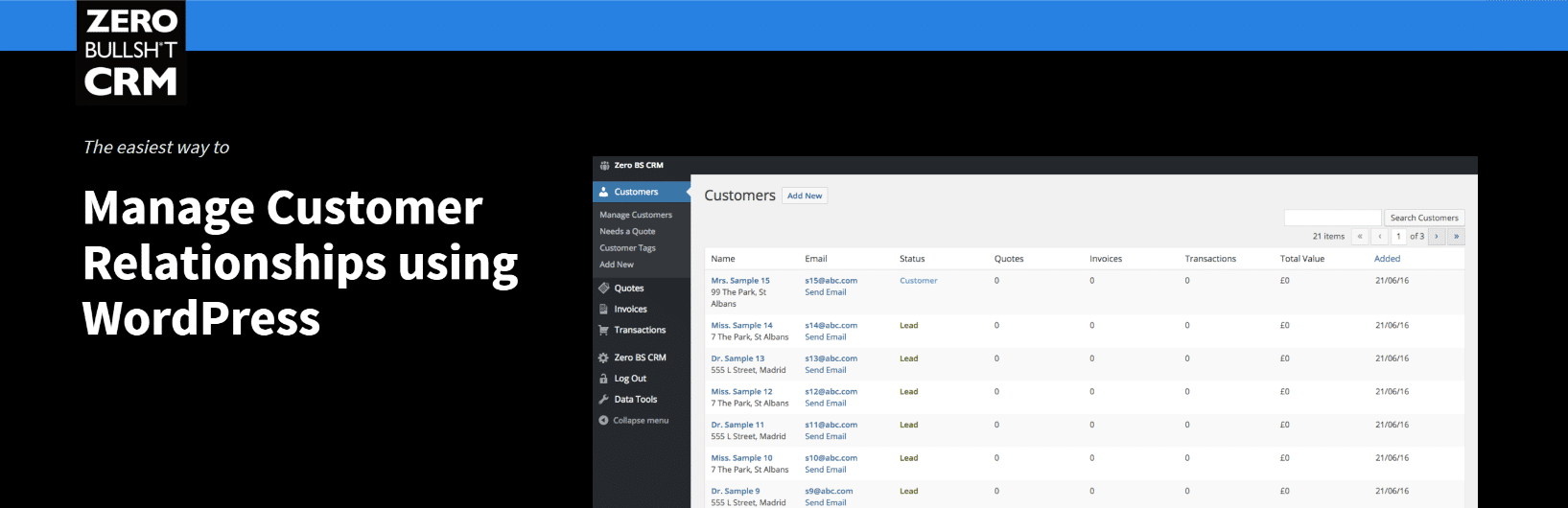Click email address s12@abc.com
Image resolution: width=1568 pixels, height=508 pixels.
point(831,392)
